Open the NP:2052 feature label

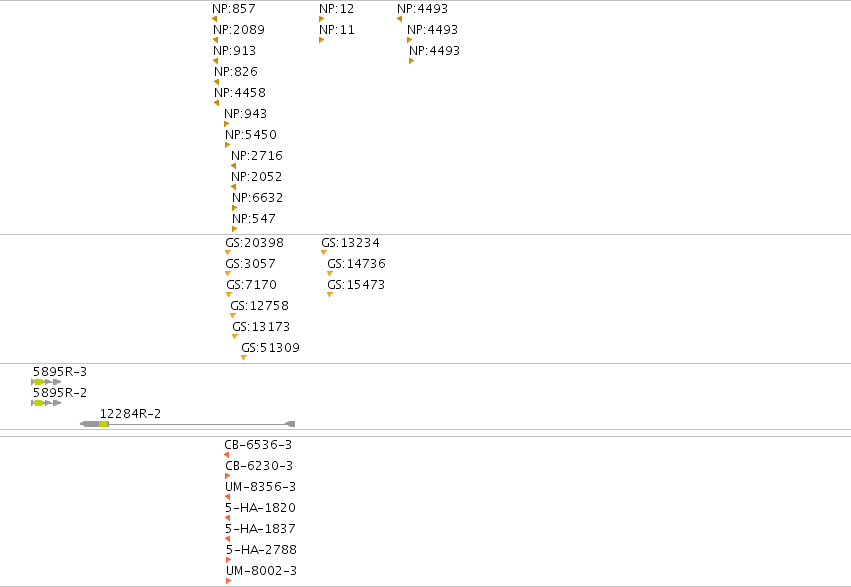pyautogui.click(x=257, y=177)
